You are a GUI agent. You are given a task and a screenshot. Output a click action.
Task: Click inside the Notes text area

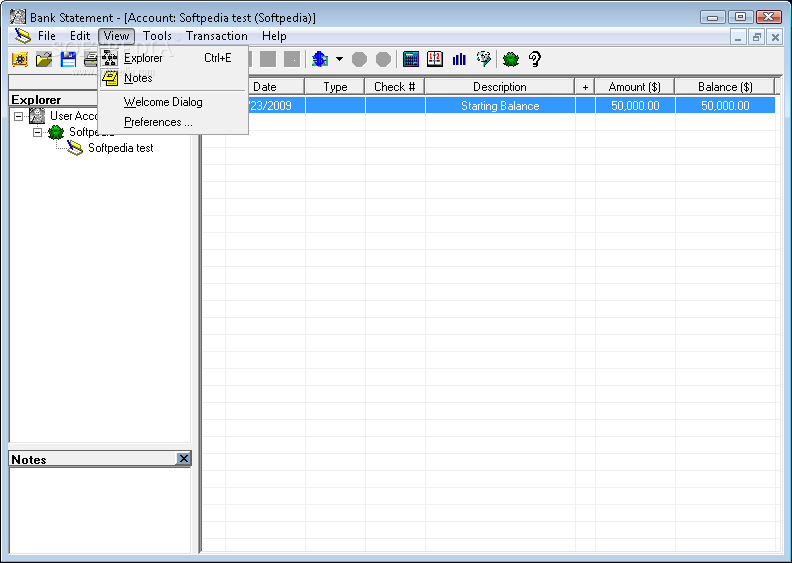tap(100, 510)
